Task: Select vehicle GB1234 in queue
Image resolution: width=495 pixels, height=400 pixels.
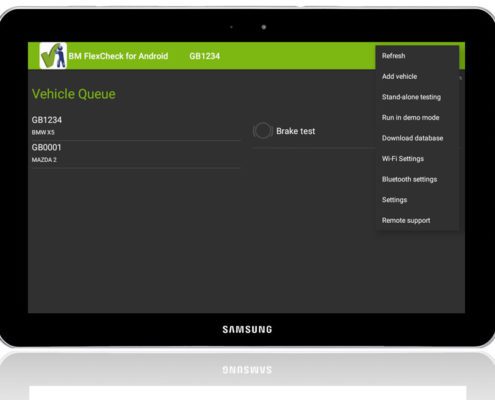Action: pyautogui.click(x=136, y=126)
